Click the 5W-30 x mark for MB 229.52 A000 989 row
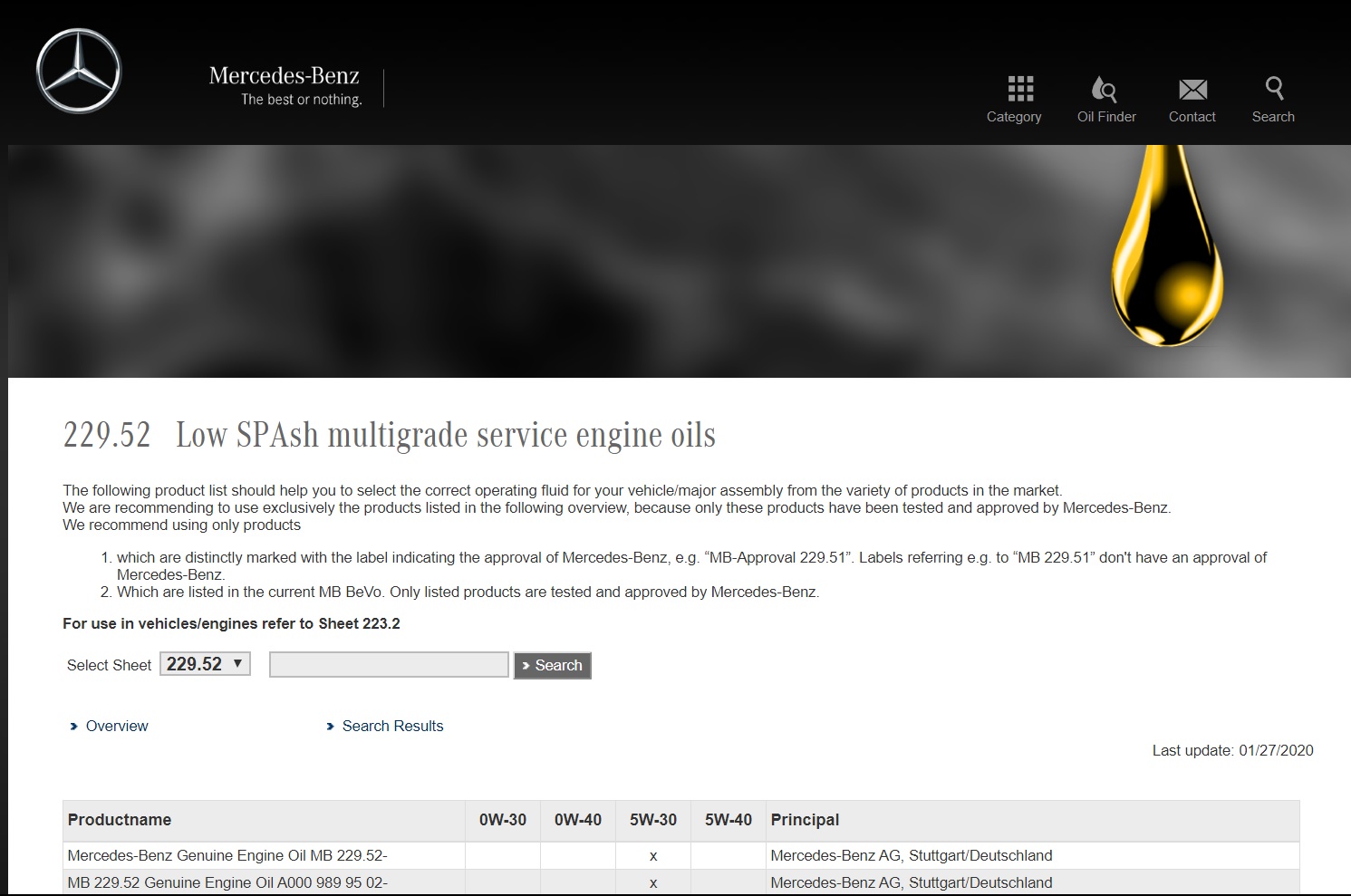The height and width of the screenshot is (896, 1351). pos(653,883)
